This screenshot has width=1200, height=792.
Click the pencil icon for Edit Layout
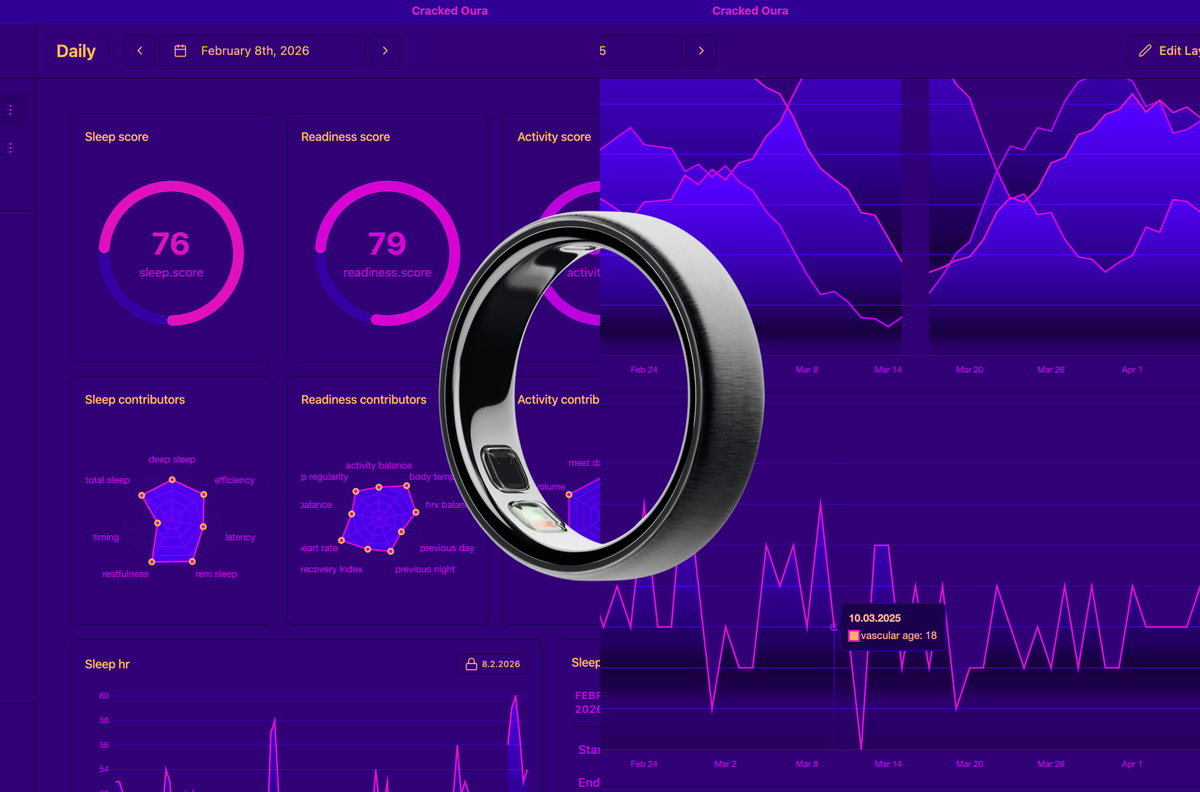(x=1145, y=51)
